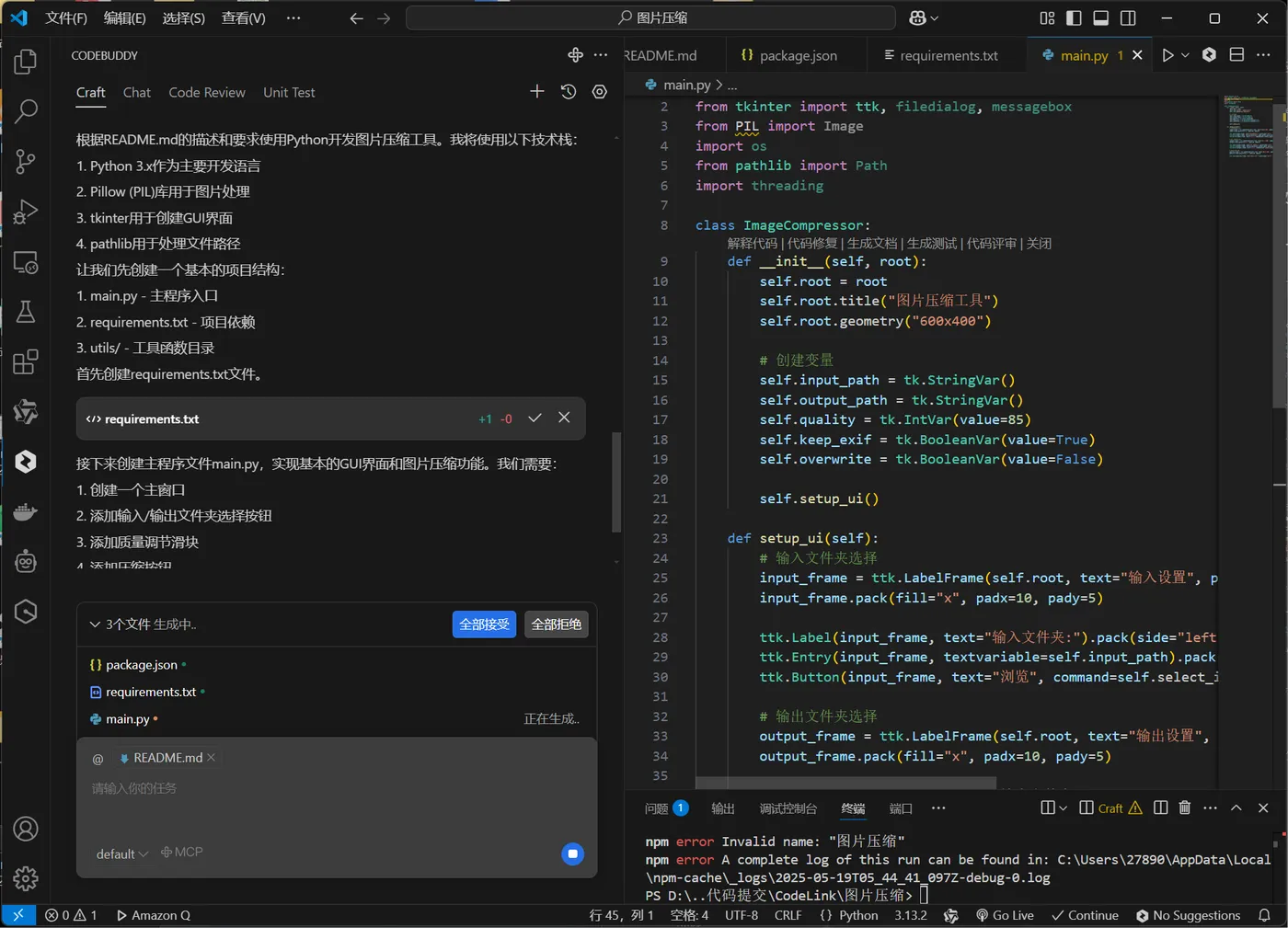Click the CodeBuddy history icon
The width and height of the screenshot is (1288, 928).
(569, 92)
